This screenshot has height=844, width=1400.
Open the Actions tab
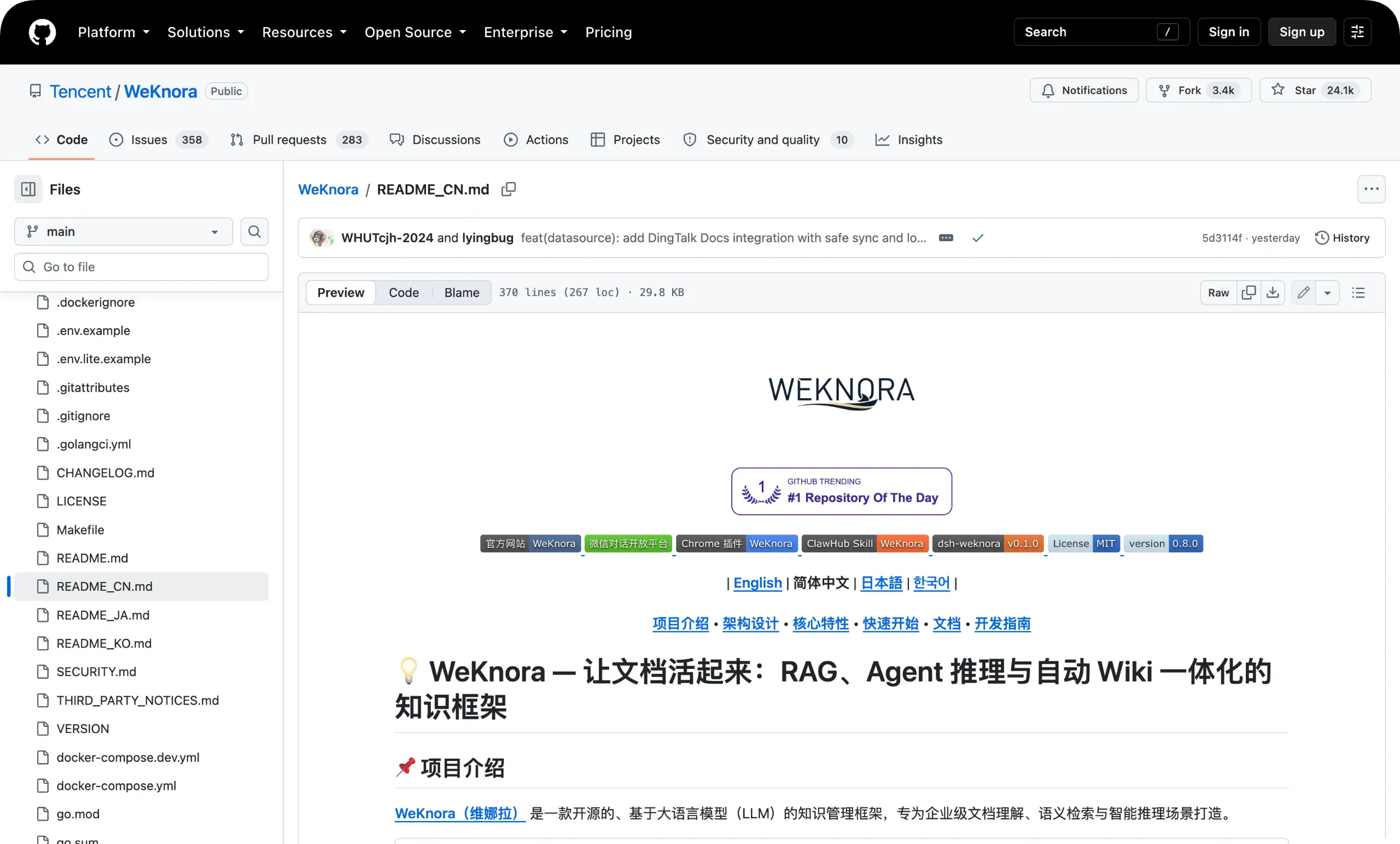536,140
